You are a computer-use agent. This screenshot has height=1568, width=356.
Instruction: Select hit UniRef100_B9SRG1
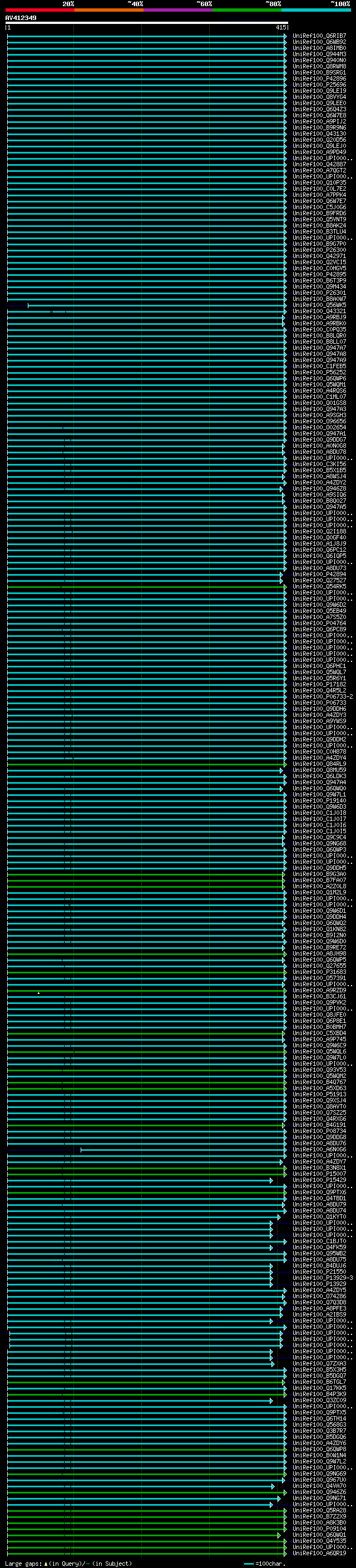[x=319, y=72]
